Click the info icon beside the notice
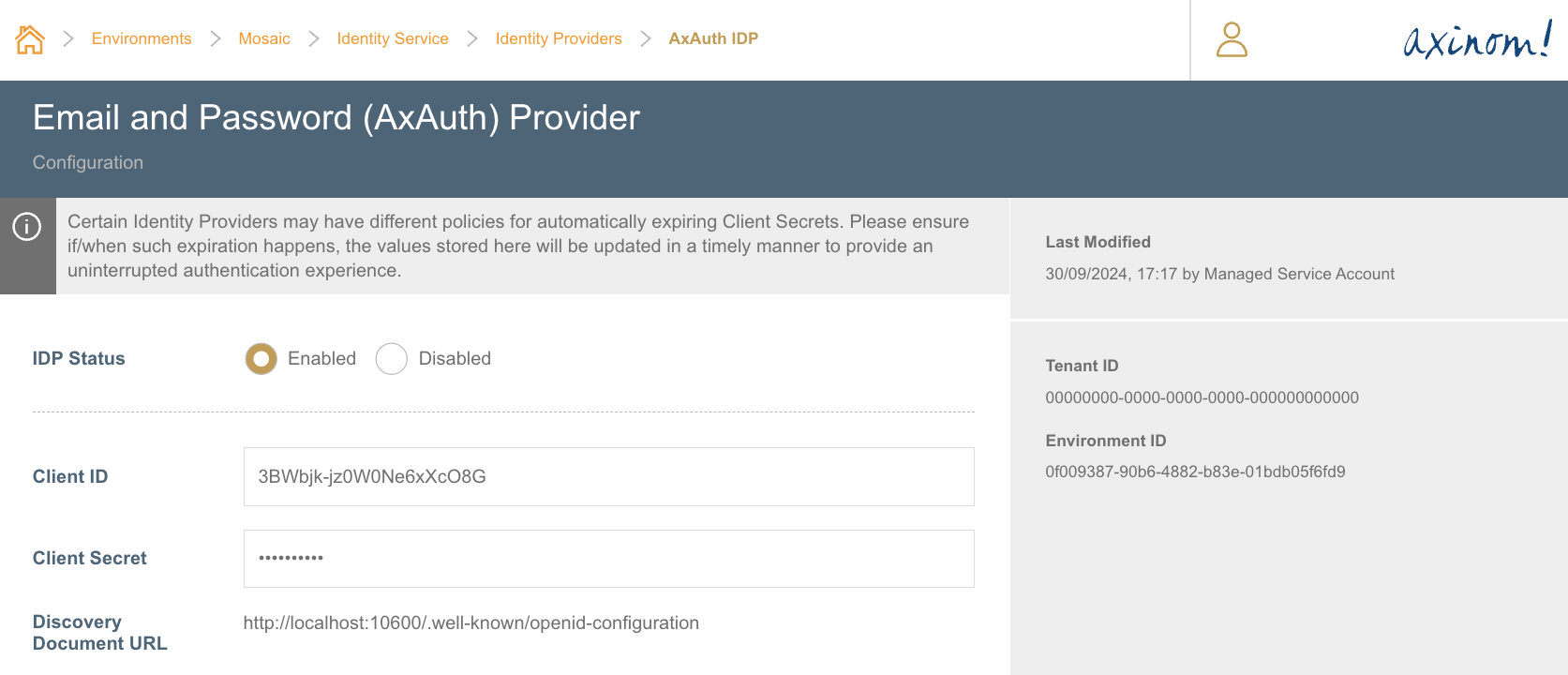Viewport: 1568px width, 675px height. click(x=27, y=227)
